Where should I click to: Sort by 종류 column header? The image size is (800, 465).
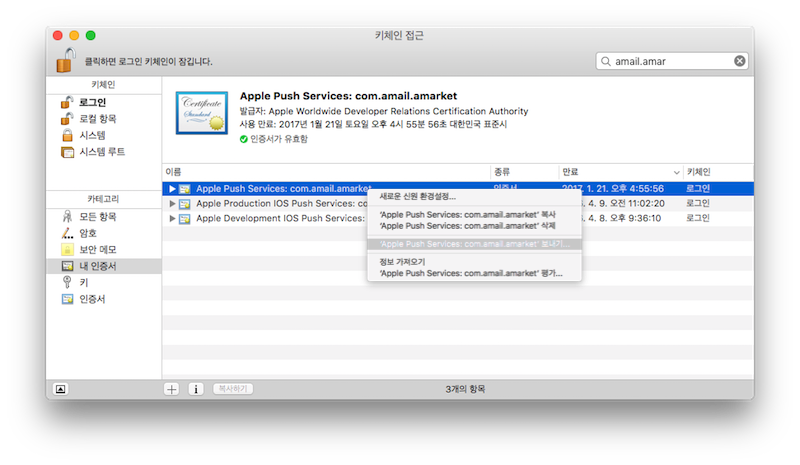(524, 172)
